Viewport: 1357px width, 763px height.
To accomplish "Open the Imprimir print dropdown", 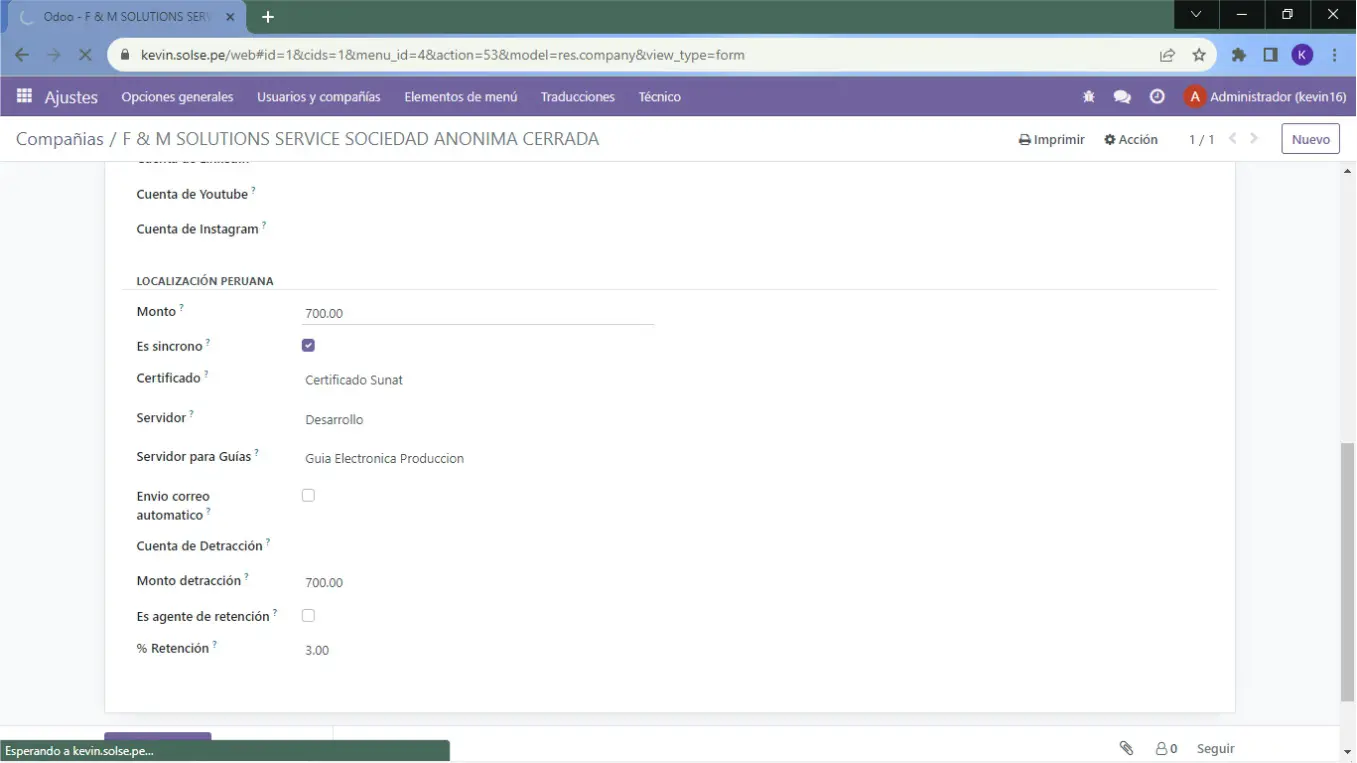I will pos(1051,140).
